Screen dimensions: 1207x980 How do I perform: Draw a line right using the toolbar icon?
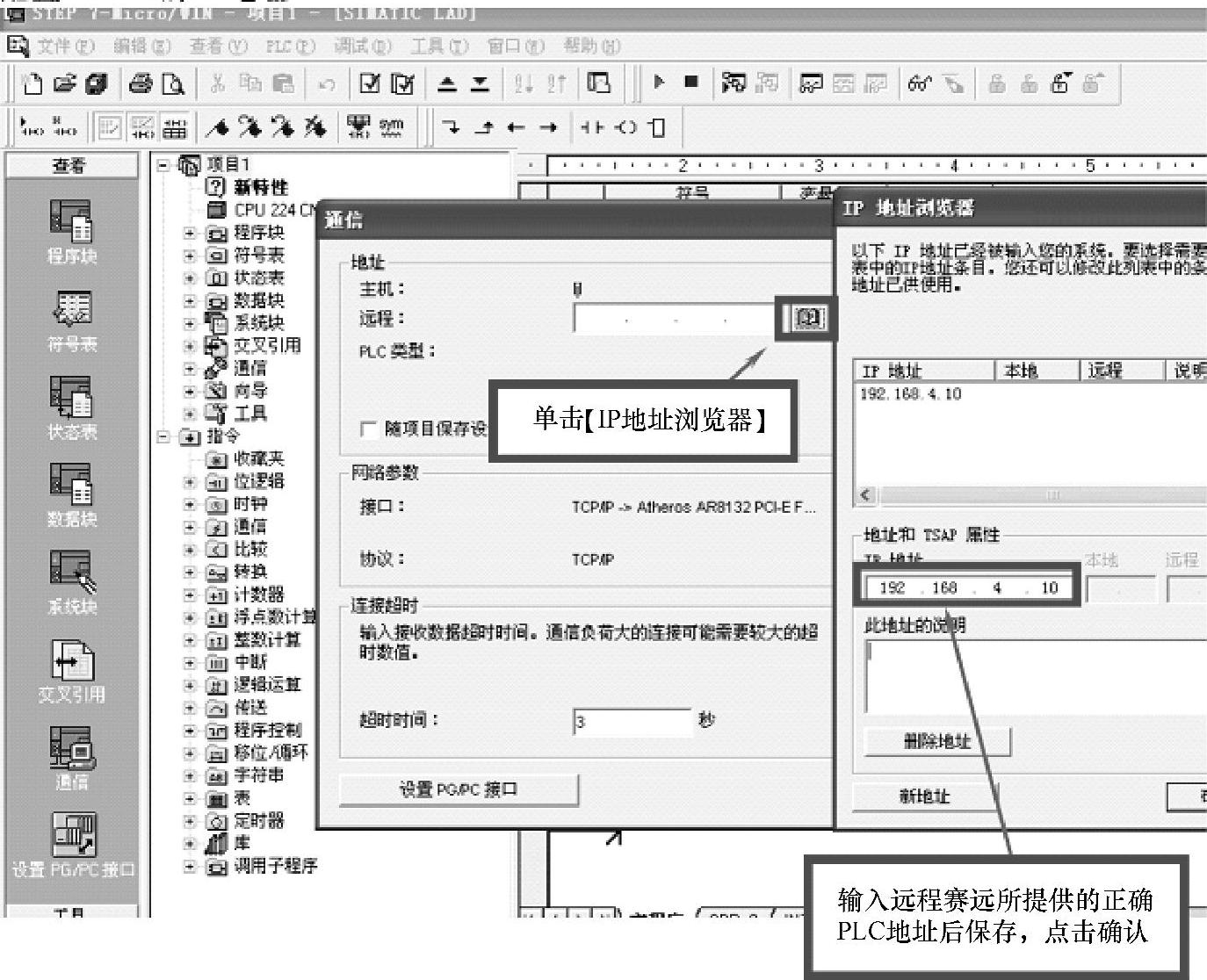click(549, 127)
